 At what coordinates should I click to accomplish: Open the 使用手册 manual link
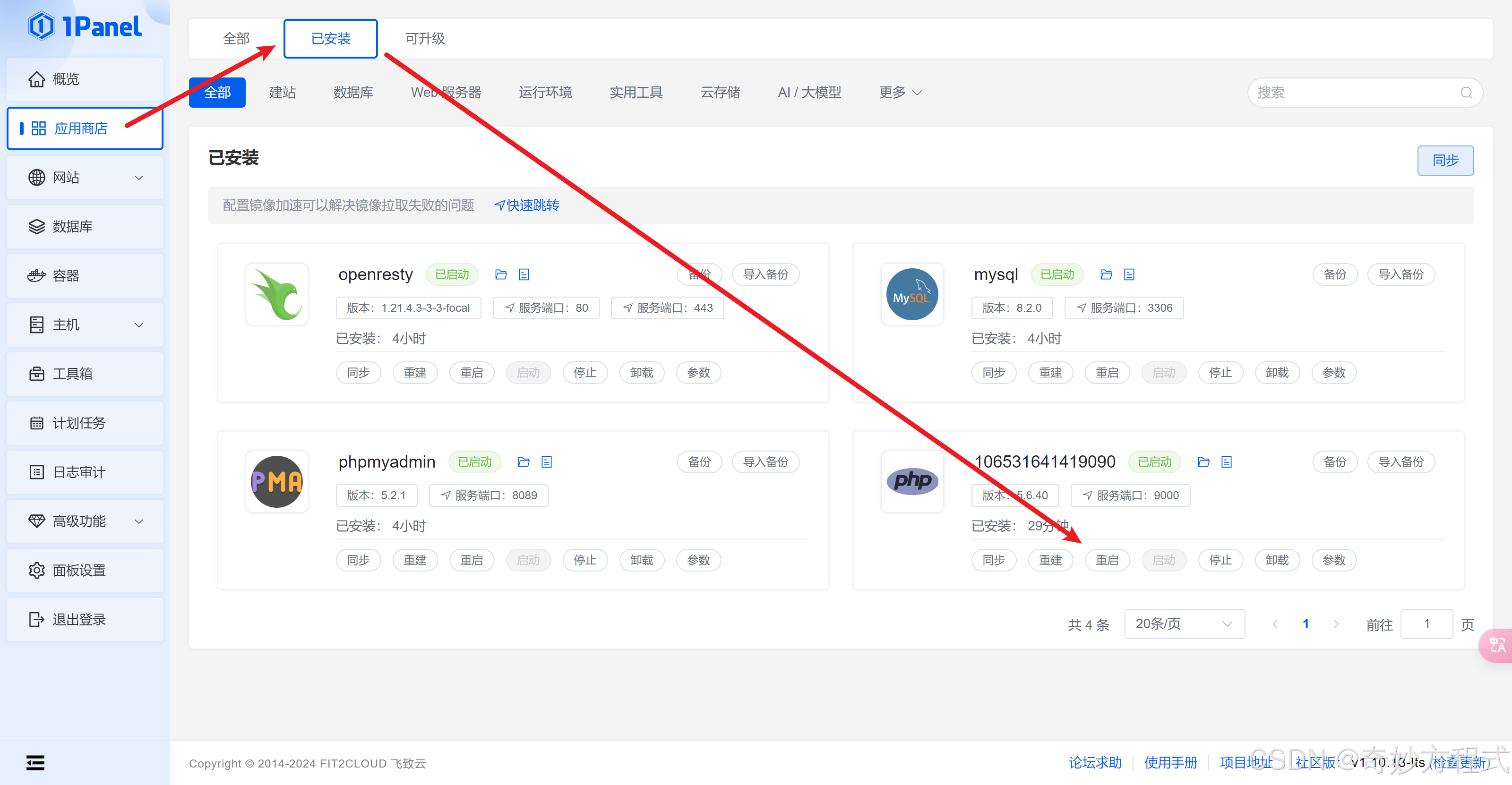(1170, 763)
